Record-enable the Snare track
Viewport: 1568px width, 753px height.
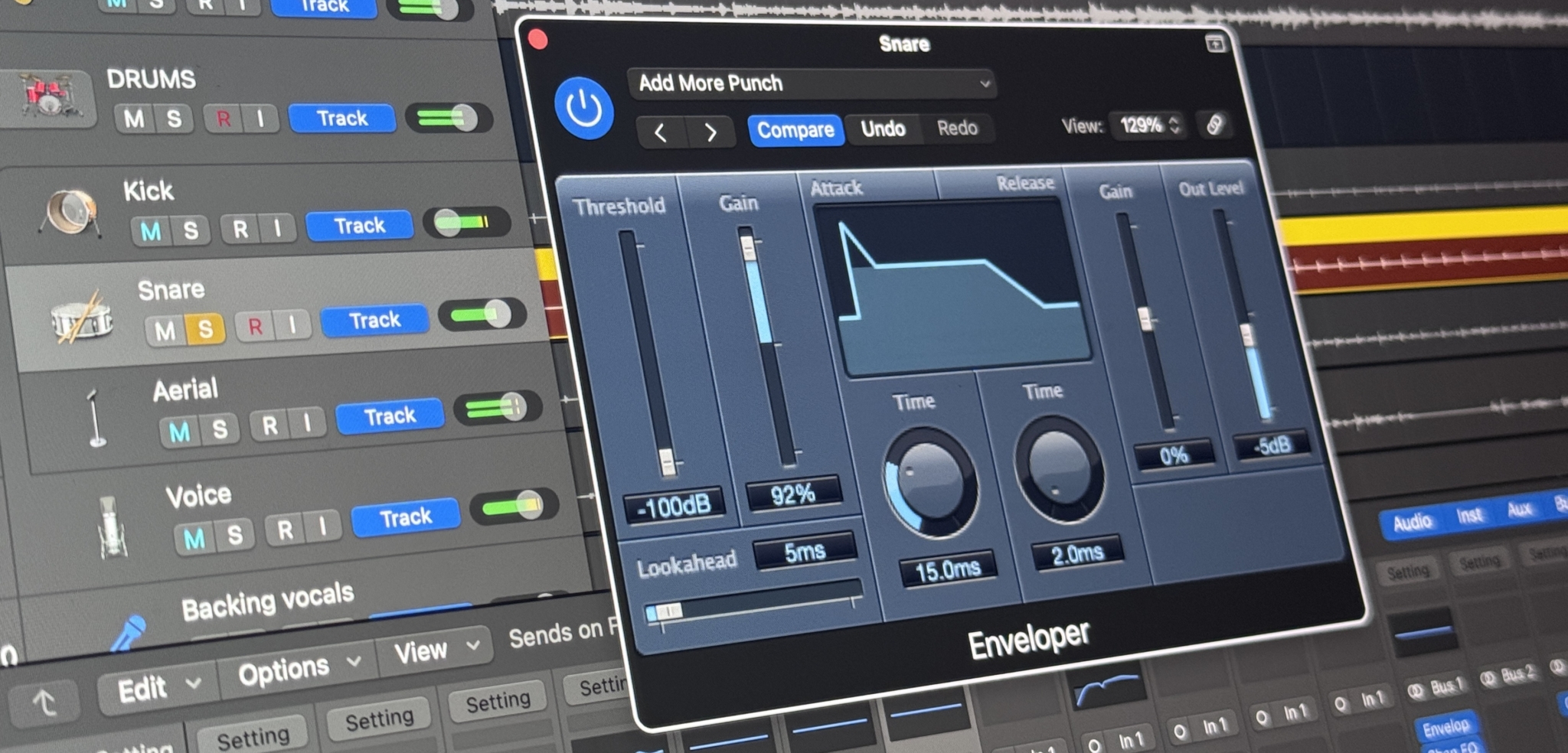[x=255, y=327]
